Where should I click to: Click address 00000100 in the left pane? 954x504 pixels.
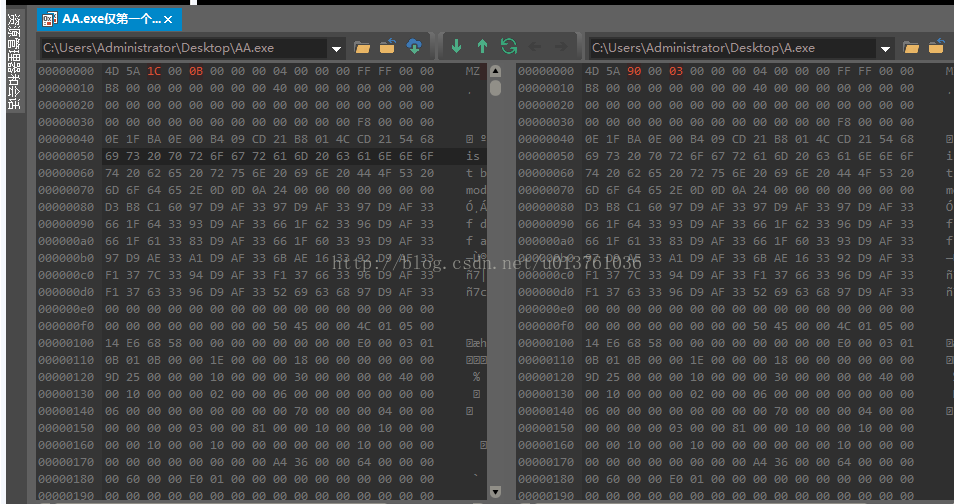click(66, 343)
